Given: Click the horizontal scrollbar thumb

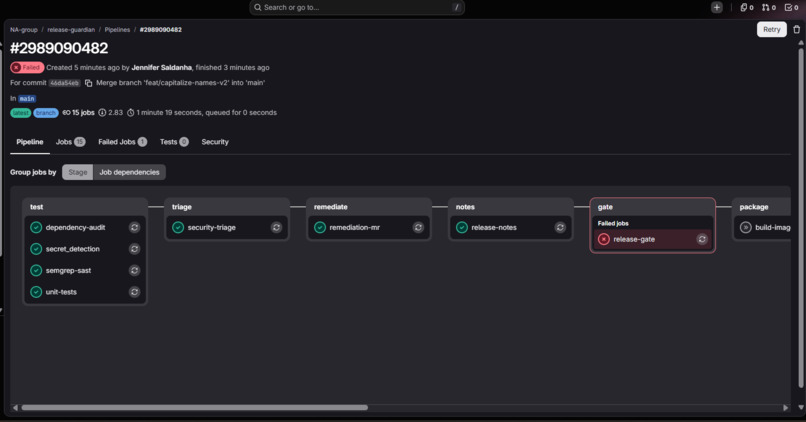Looking at the screenshot, I should (194, 408).
